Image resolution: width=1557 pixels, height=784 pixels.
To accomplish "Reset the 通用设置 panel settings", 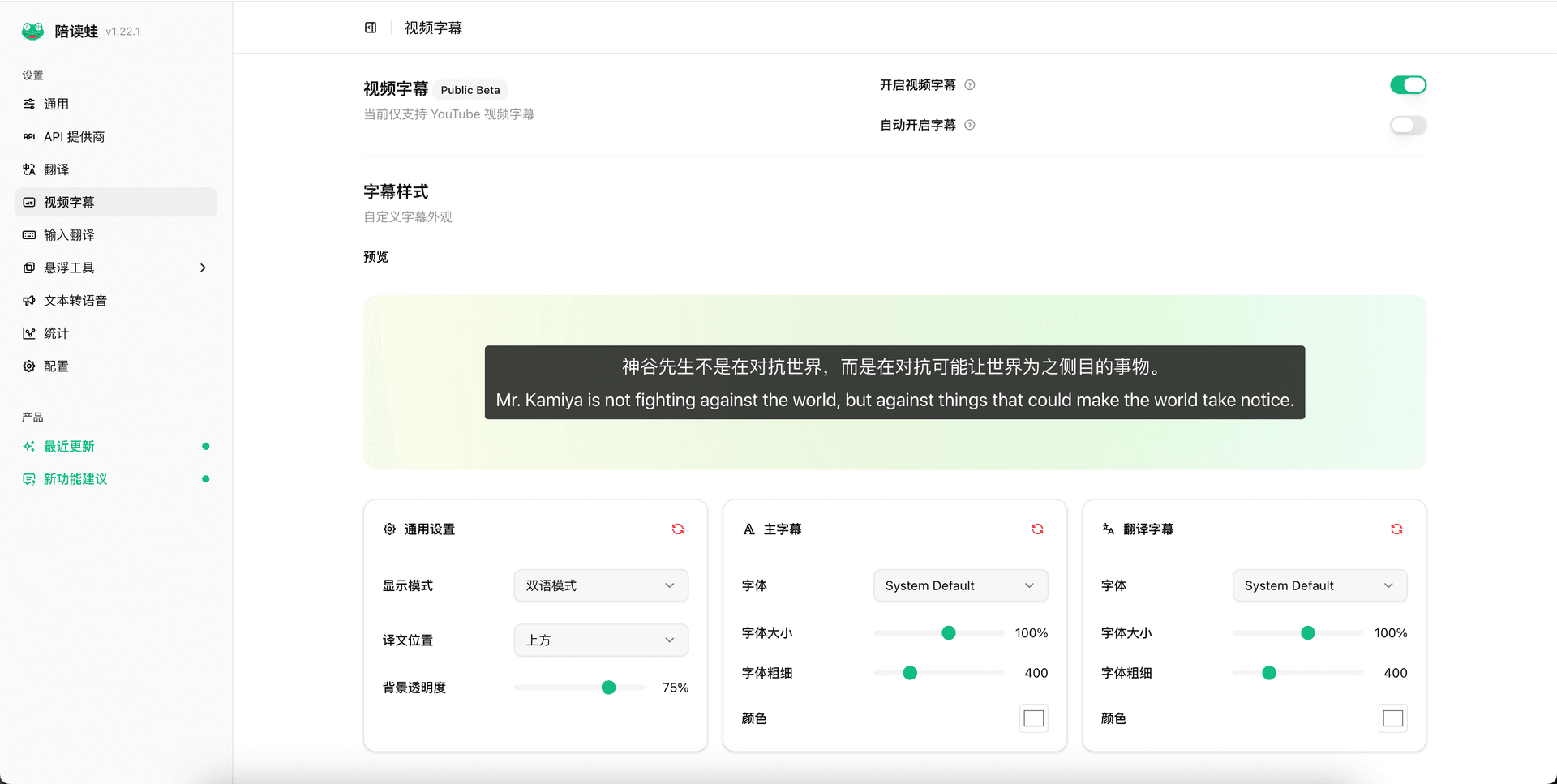I will pyautogui.click(x=678, y=529).
